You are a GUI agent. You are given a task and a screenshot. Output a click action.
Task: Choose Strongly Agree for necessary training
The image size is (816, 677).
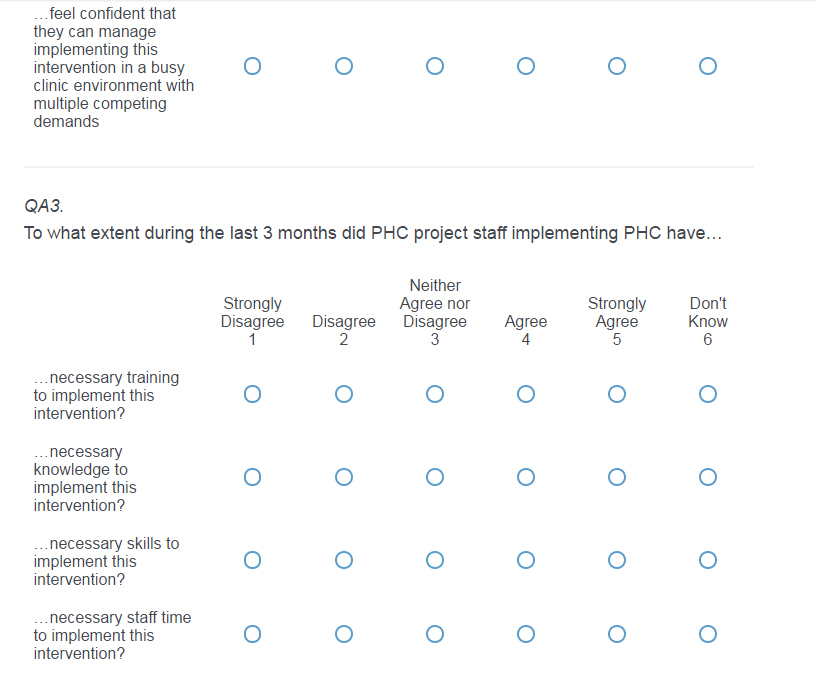point(617,394)
